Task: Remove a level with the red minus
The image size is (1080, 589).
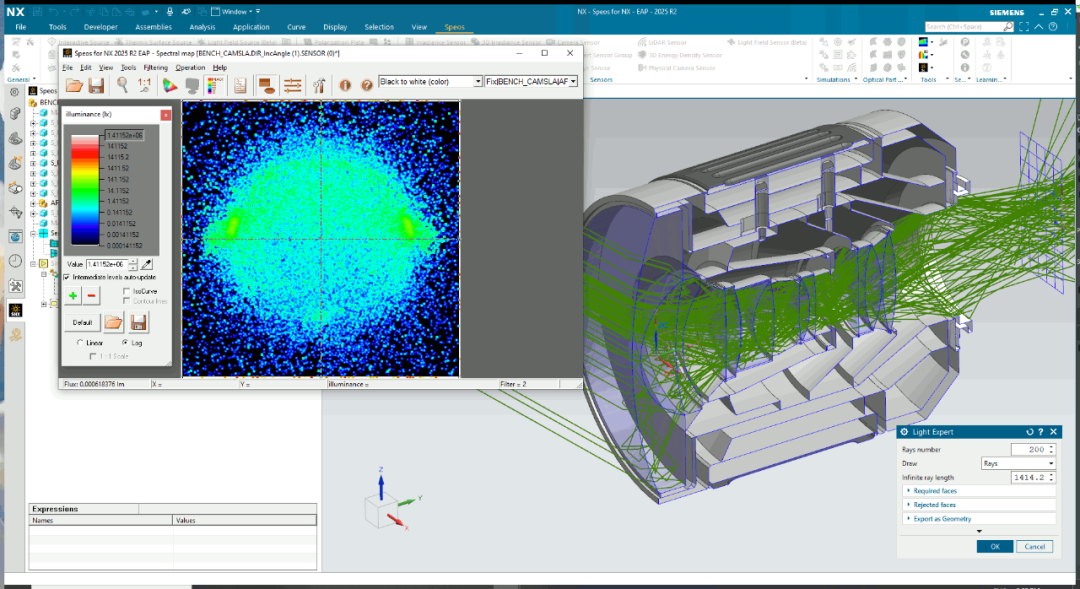Action: point(92,296)
